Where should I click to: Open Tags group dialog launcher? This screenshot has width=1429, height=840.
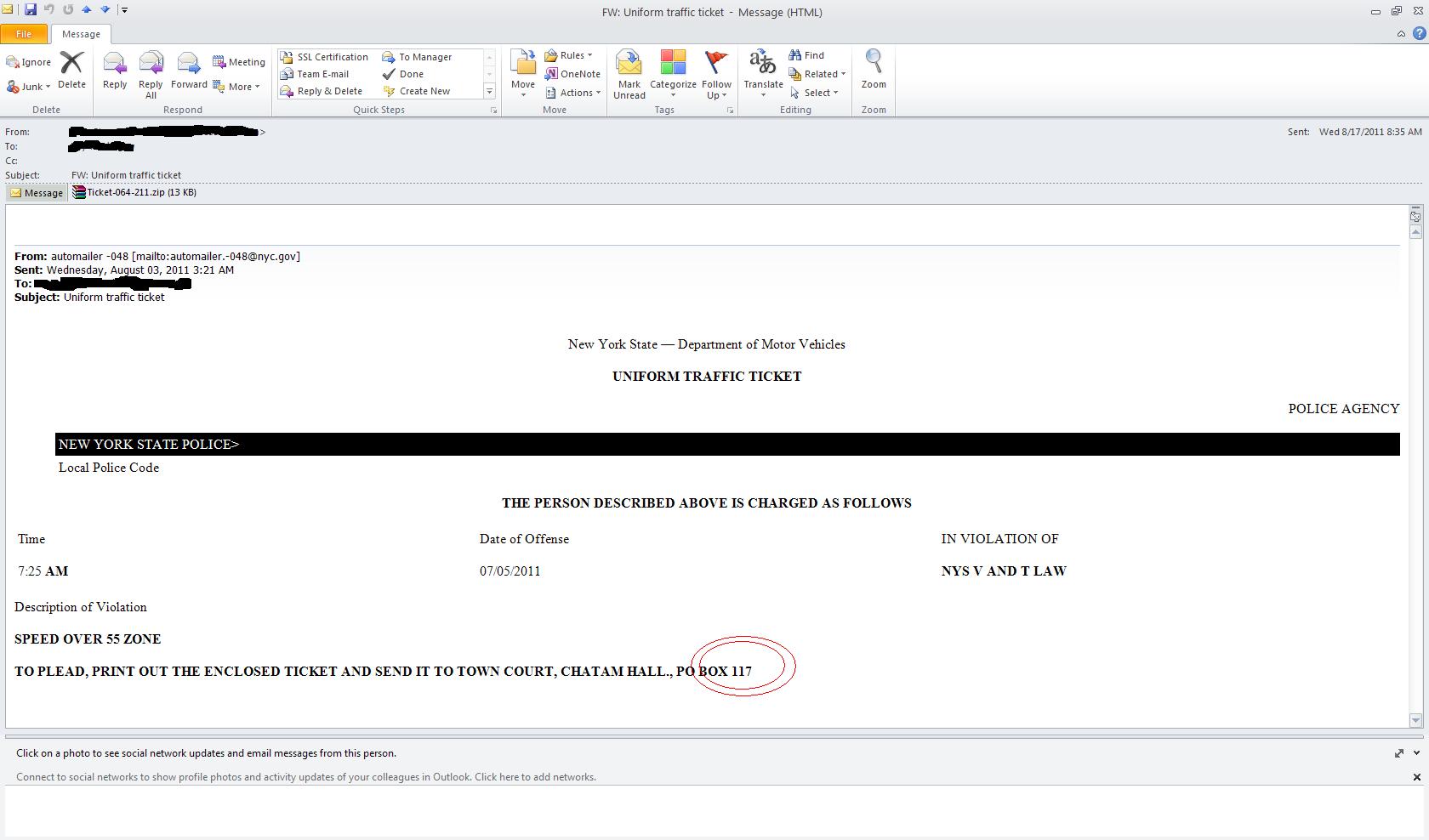[730, 111]
